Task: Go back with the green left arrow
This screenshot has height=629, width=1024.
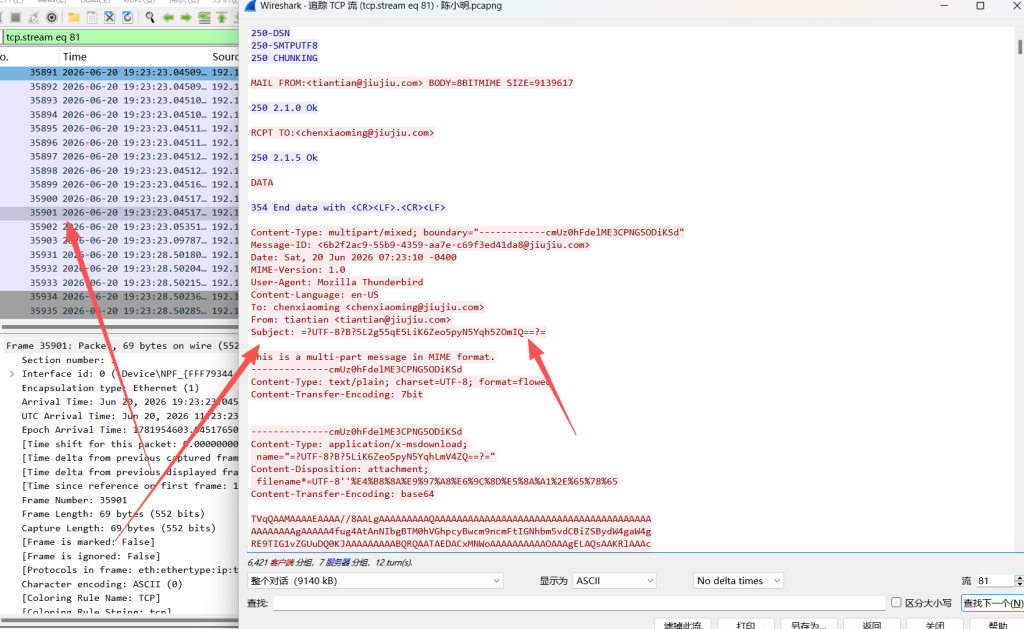Action: tap(168, 18)
